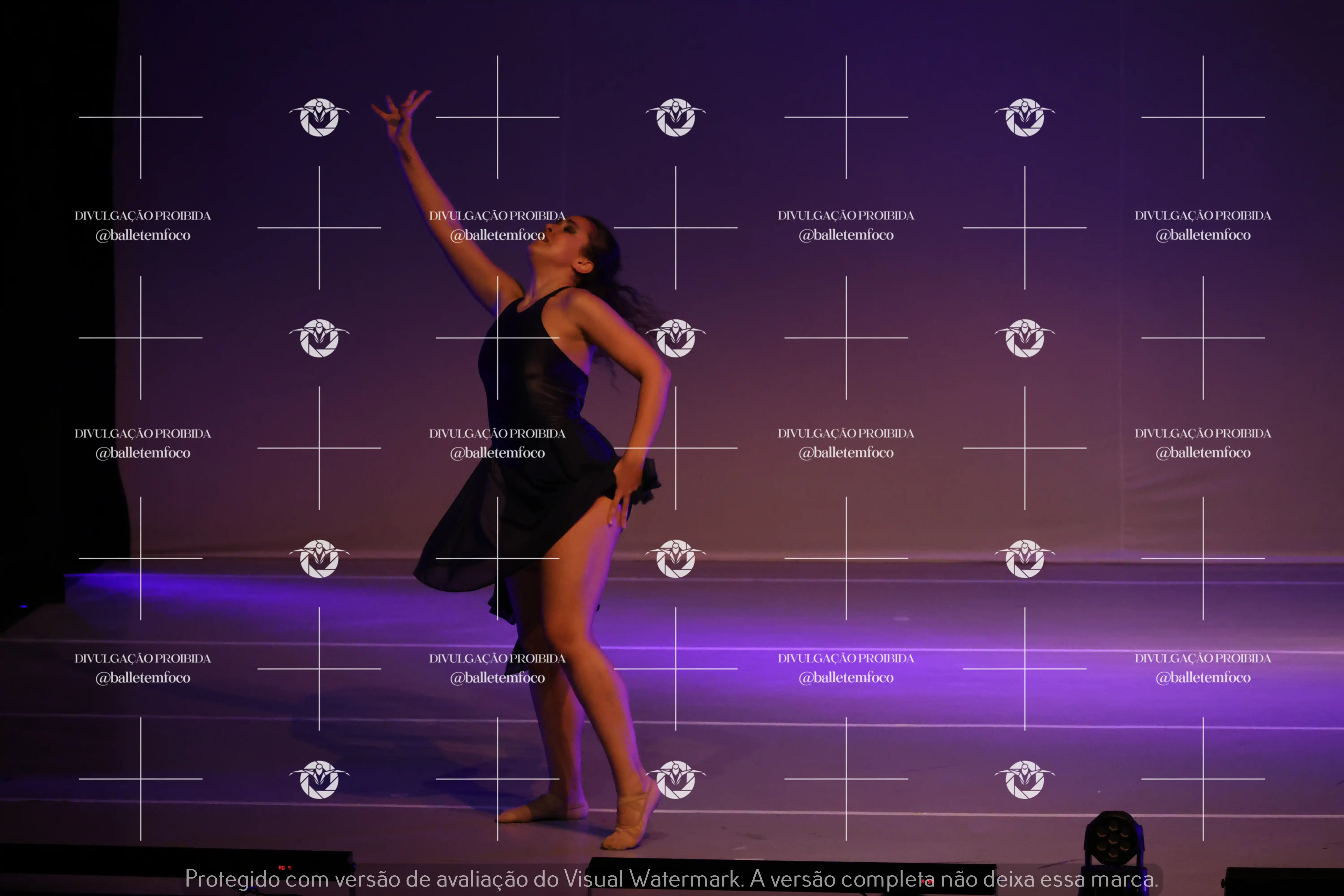Click the DIVULGAÇÃO PROIBIDA text over dancer's skirt
The width and height of the screenshot is (1344, 896).
pyautogui.click(x=497, y=434)
